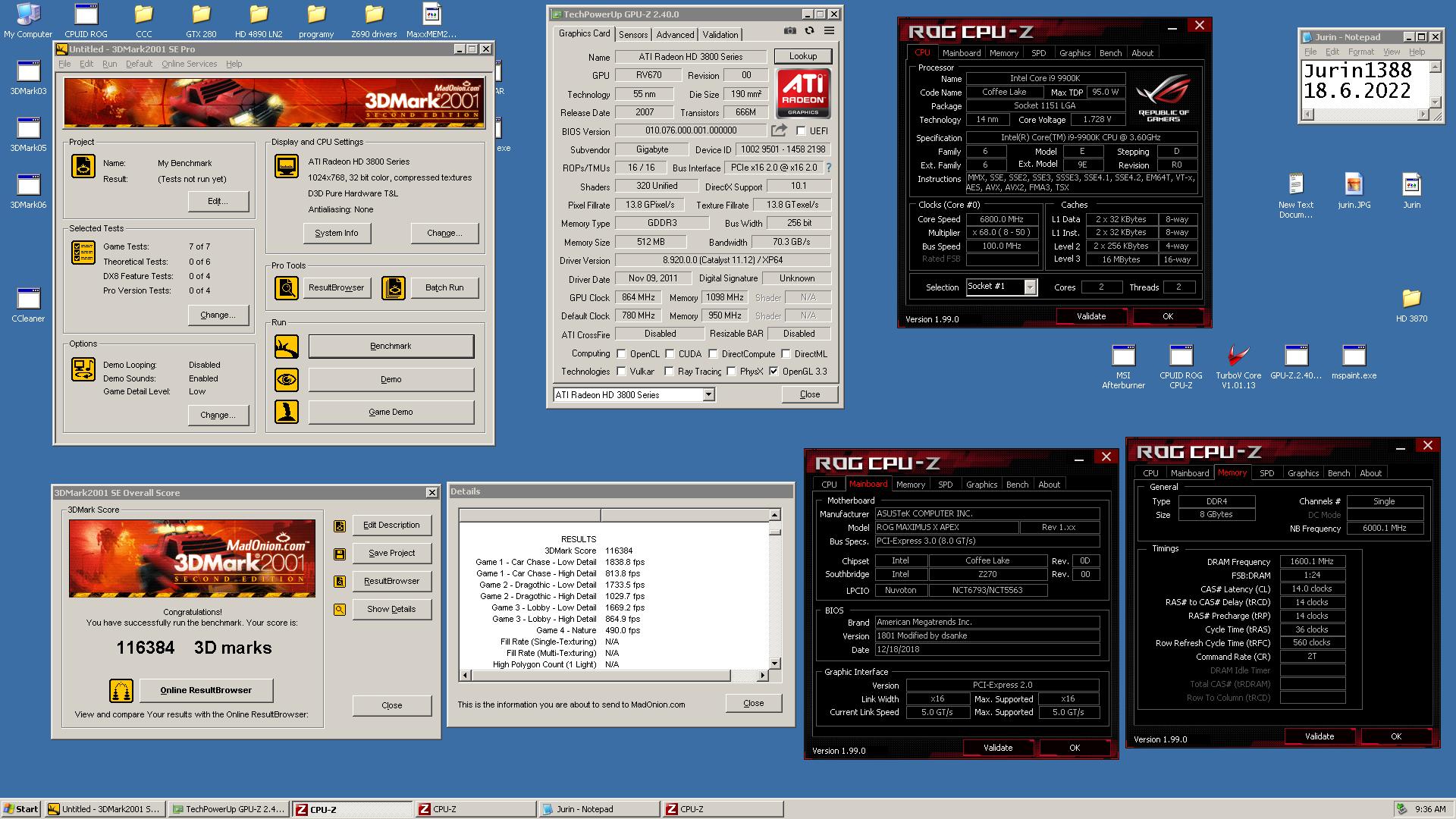
Task: Open CPUID ROG desktop shortcut
Action: click(86, 20)
